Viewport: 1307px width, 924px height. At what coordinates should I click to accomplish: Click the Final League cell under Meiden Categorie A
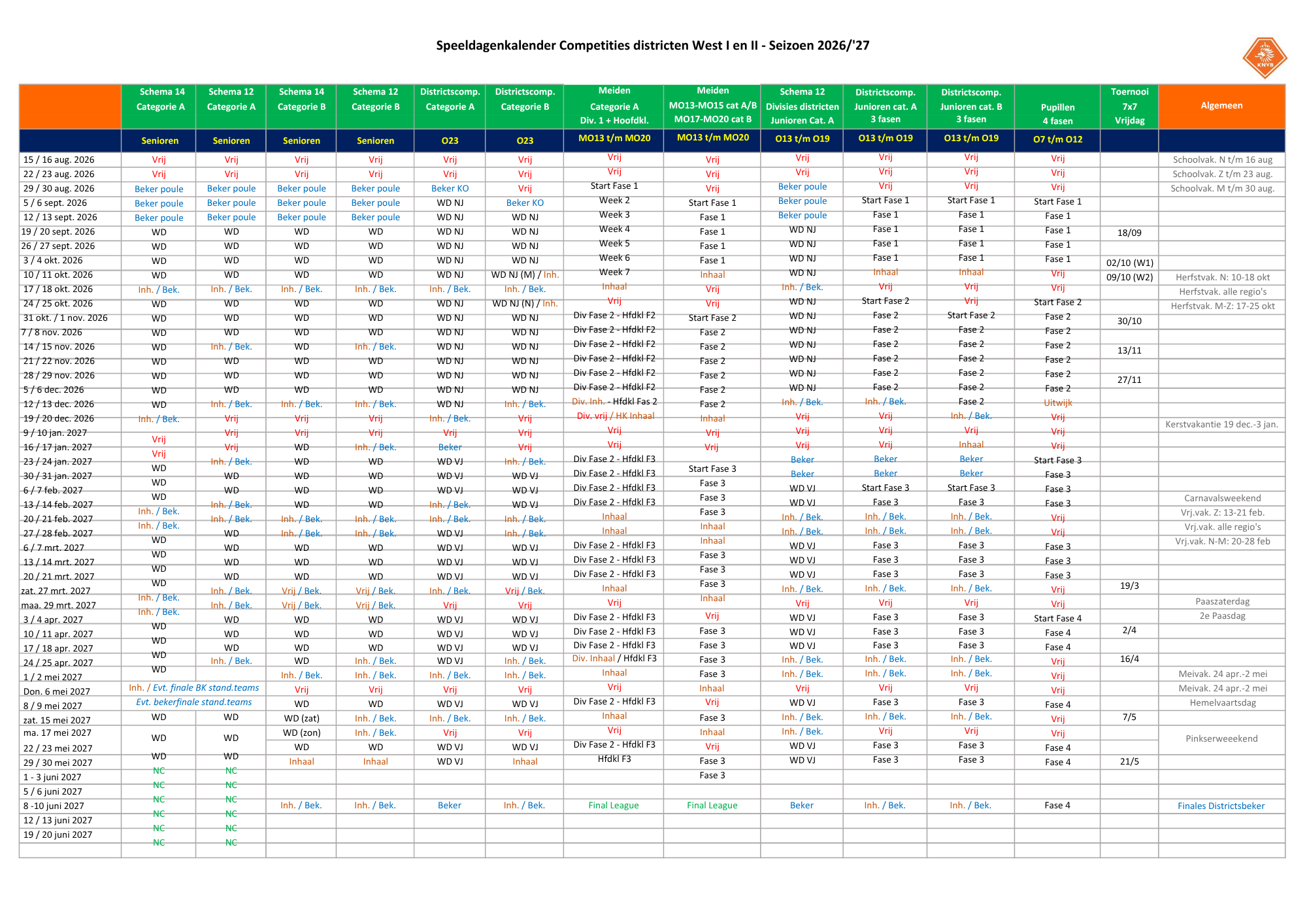click(613, 805)
